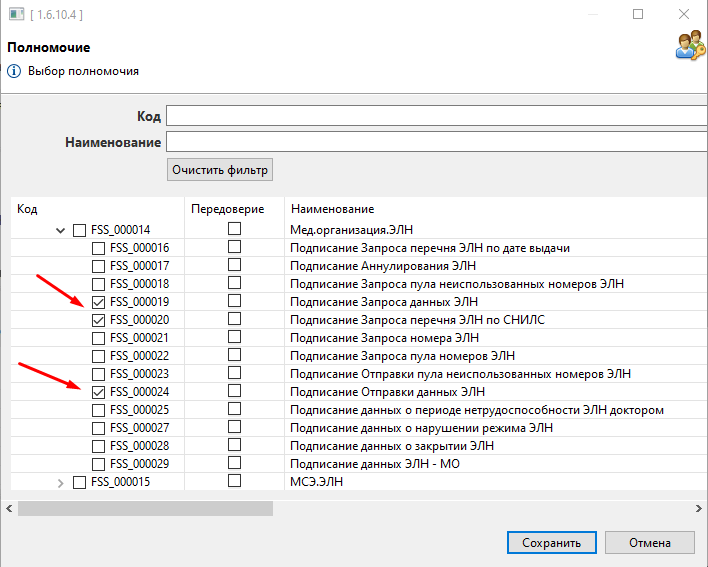
Task: Maximize the dialog window
Action: 638,15
